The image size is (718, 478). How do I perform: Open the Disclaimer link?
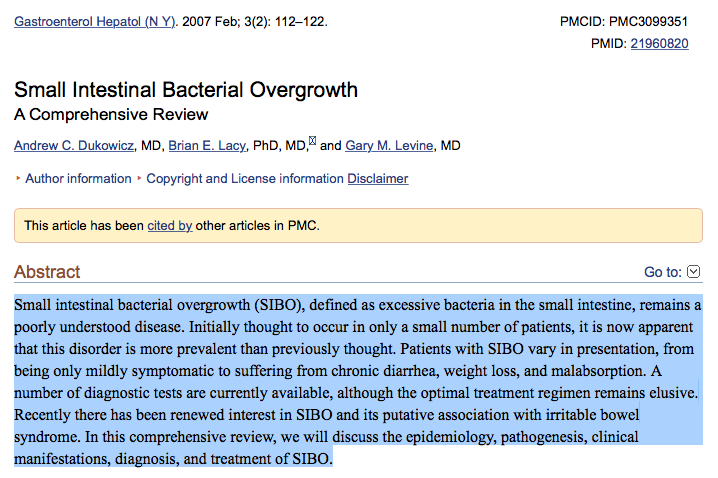378,179
